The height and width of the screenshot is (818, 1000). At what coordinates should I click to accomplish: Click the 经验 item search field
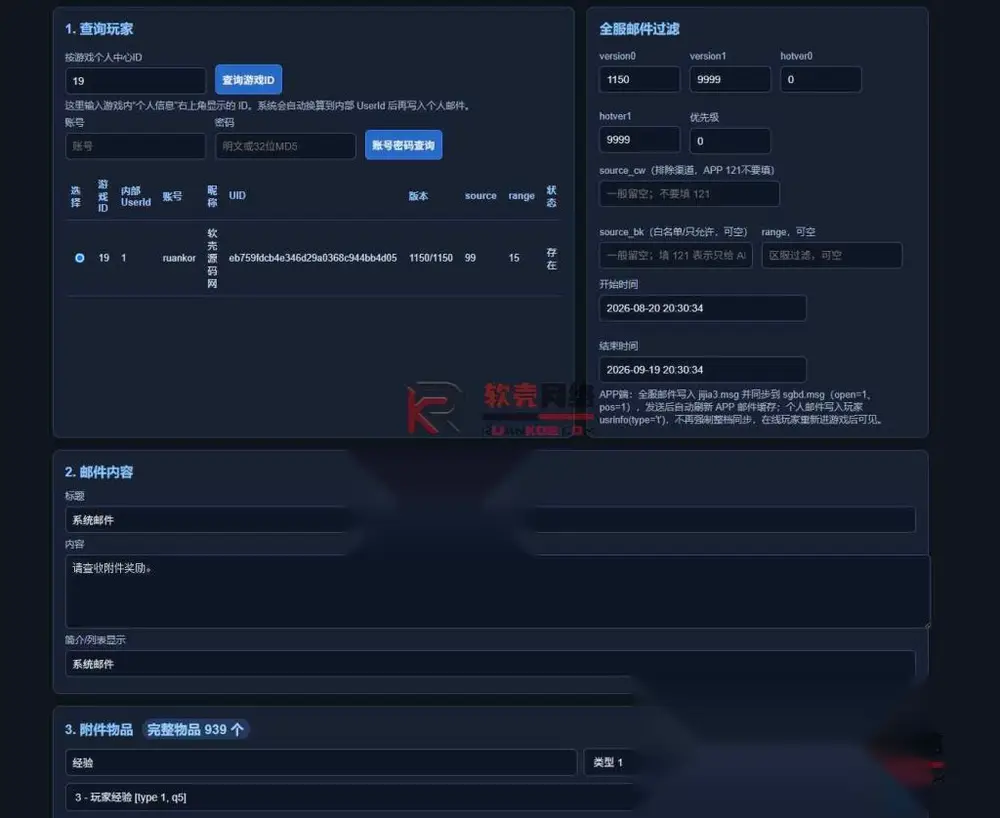321,763
